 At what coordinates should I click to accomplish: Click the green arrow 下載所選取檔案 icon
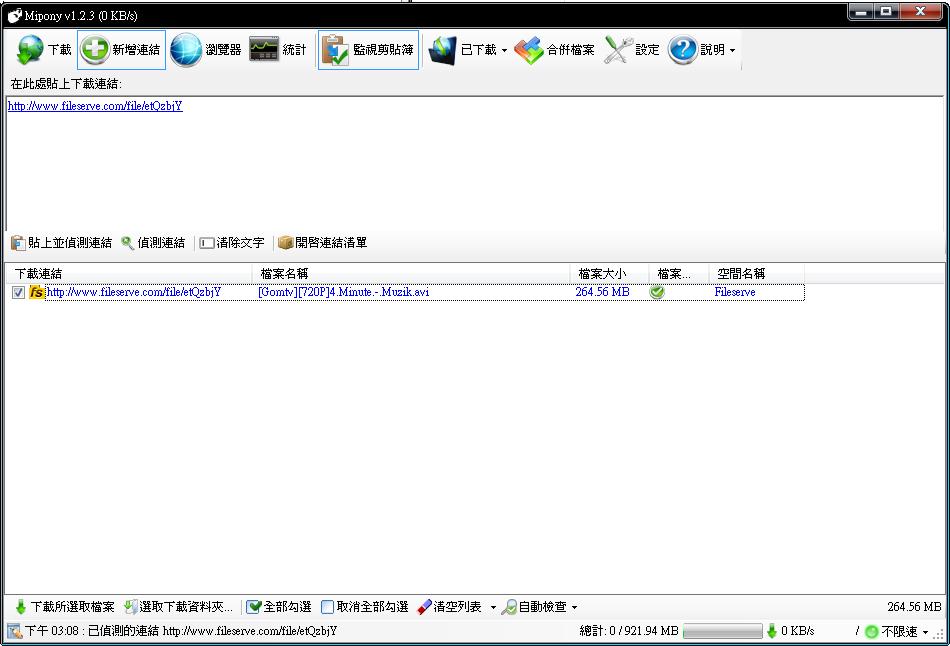(x=21, y=607)
